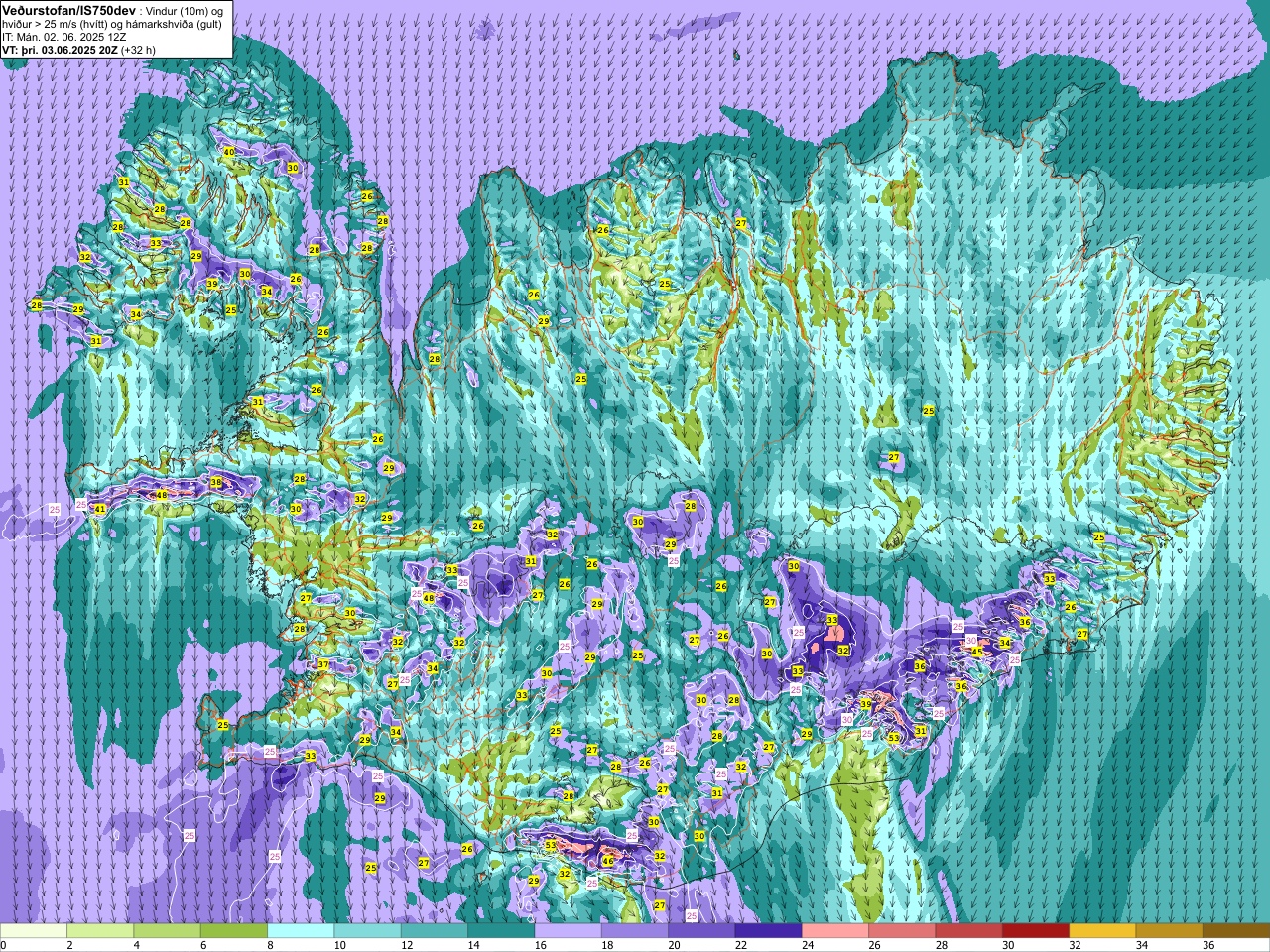Select the lavender 16–18 m/s legend swatch
Image resolution: width=1270 pixels, height=952 pixels.
click(x=568, y=931)
